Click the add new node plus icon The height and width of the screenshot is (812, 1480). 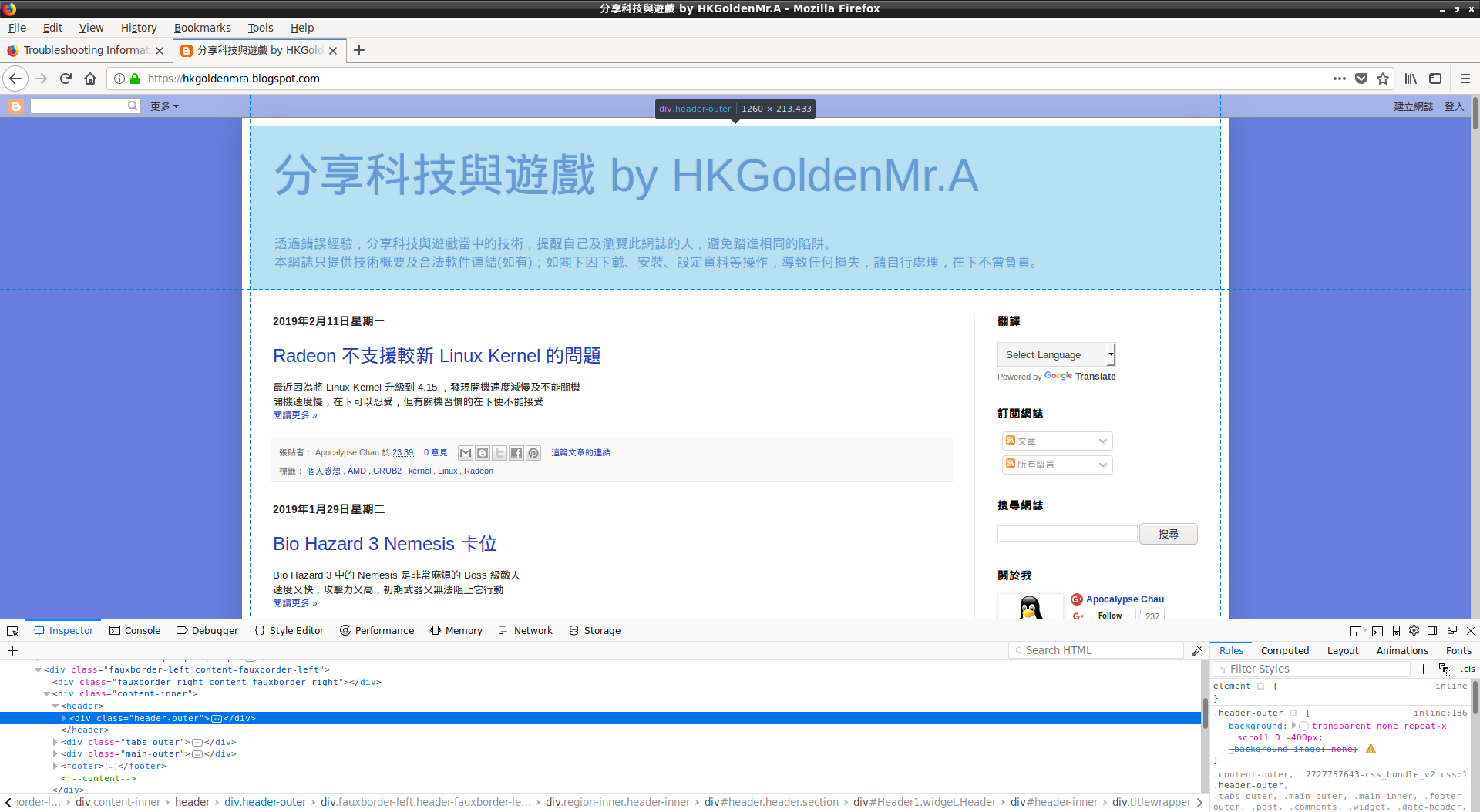pos(12,650)
